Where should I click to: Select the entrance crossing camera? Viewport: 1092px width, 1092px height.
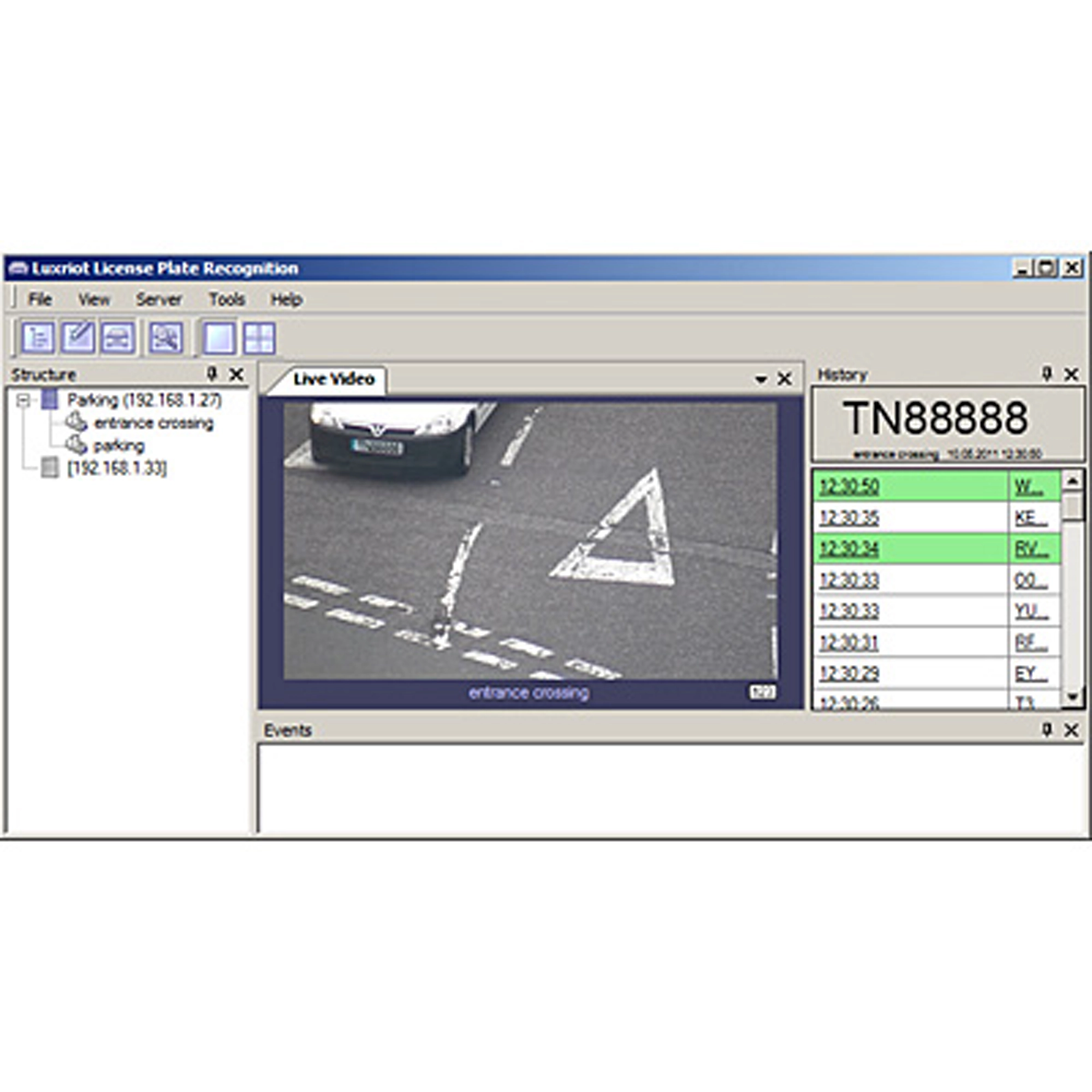coord(154,423)
